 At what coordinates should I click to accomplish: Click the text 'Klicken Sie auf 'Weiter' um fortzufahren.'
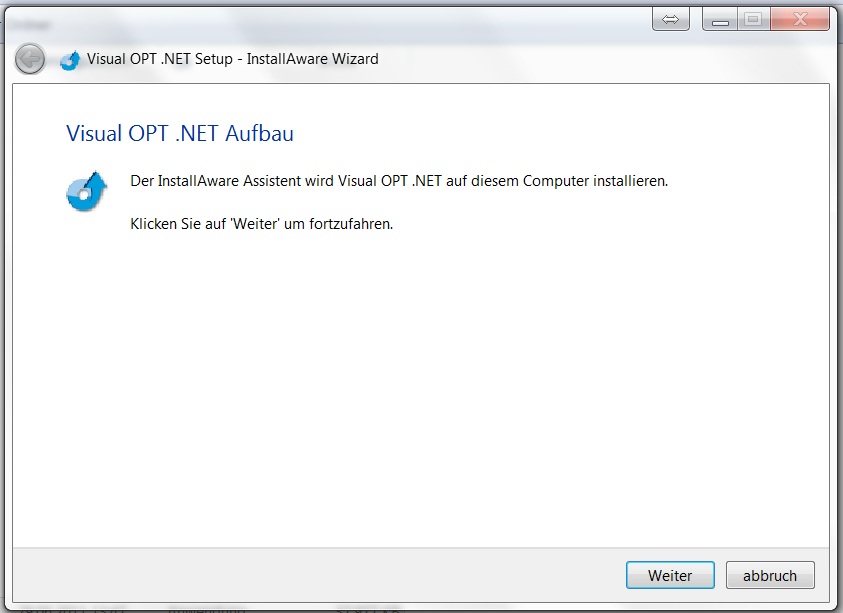tap(261, 224)
